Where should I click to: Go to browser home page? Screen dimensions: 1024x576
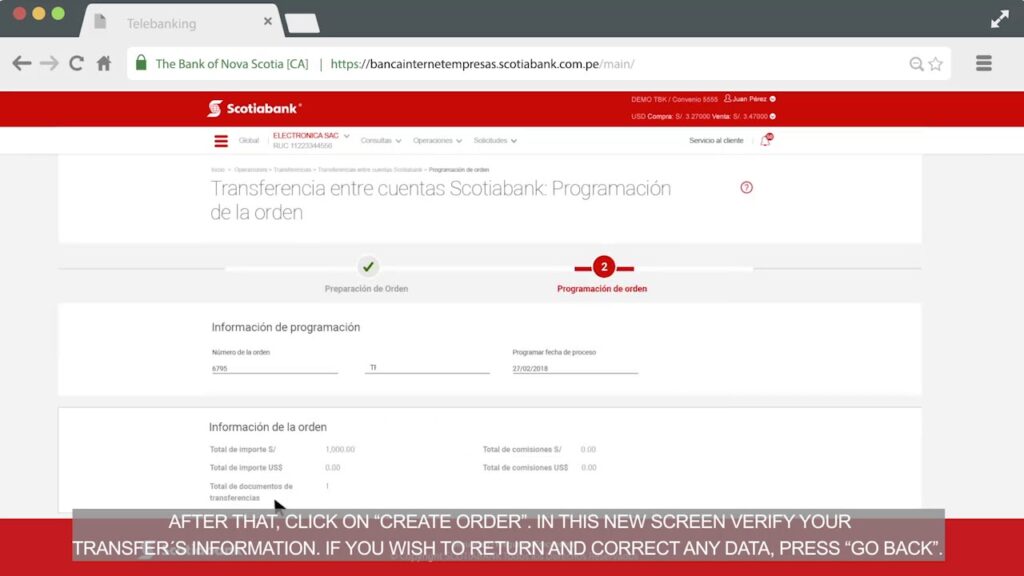pos(104,64)
